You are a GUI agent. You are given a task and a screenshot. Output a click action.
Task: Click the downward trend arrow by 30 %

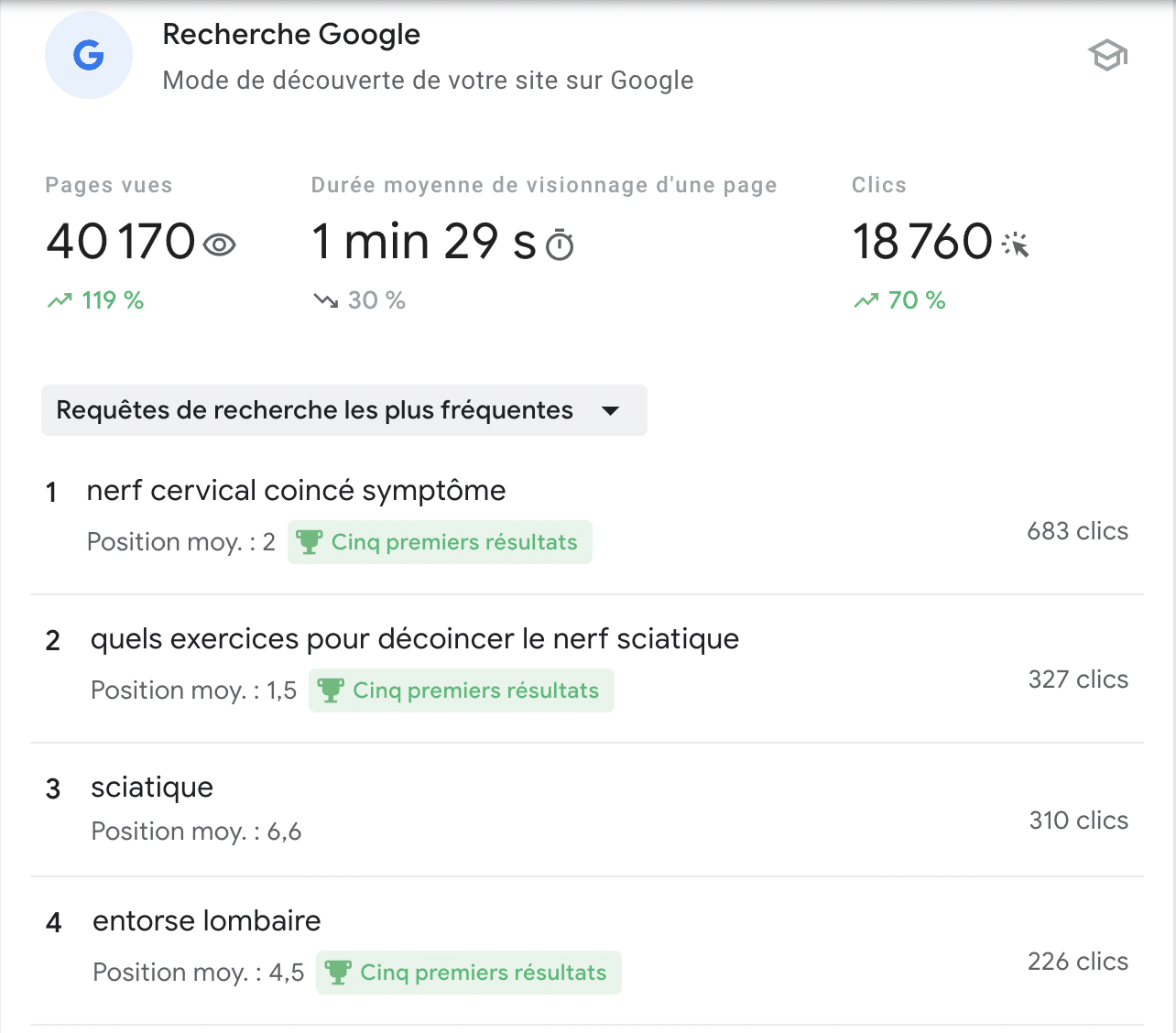326,300
